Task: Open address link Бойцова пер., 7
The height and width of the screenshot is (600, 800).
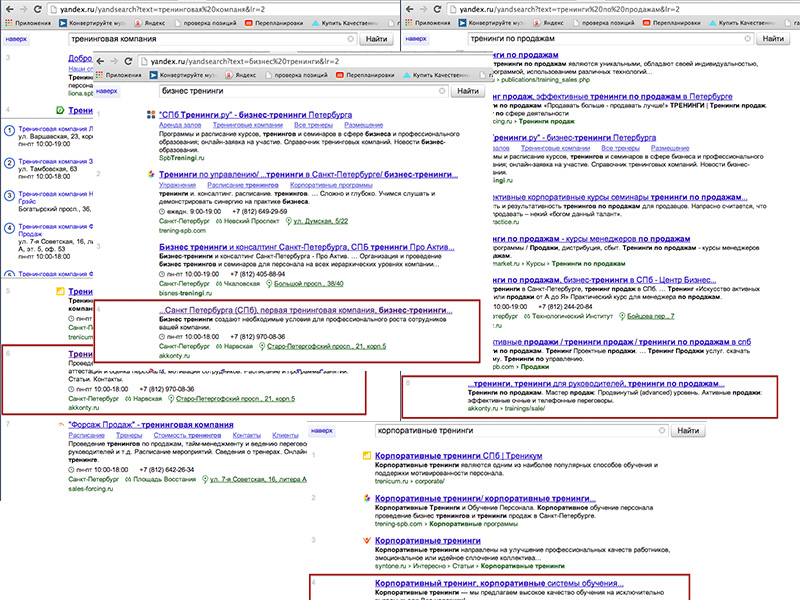Action: click(651, 316)
